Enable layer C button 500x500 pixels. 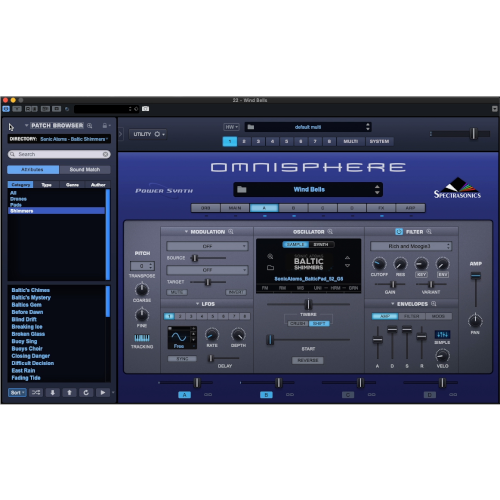pyautogui.click(x=348, y=395)
